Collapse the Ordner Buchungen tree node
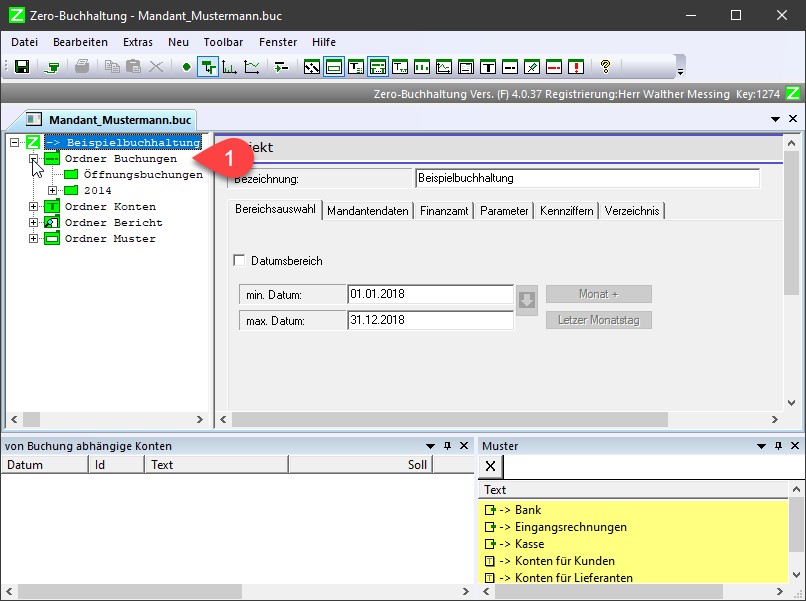The image size is (806, 601). click(x=33, y=159)
